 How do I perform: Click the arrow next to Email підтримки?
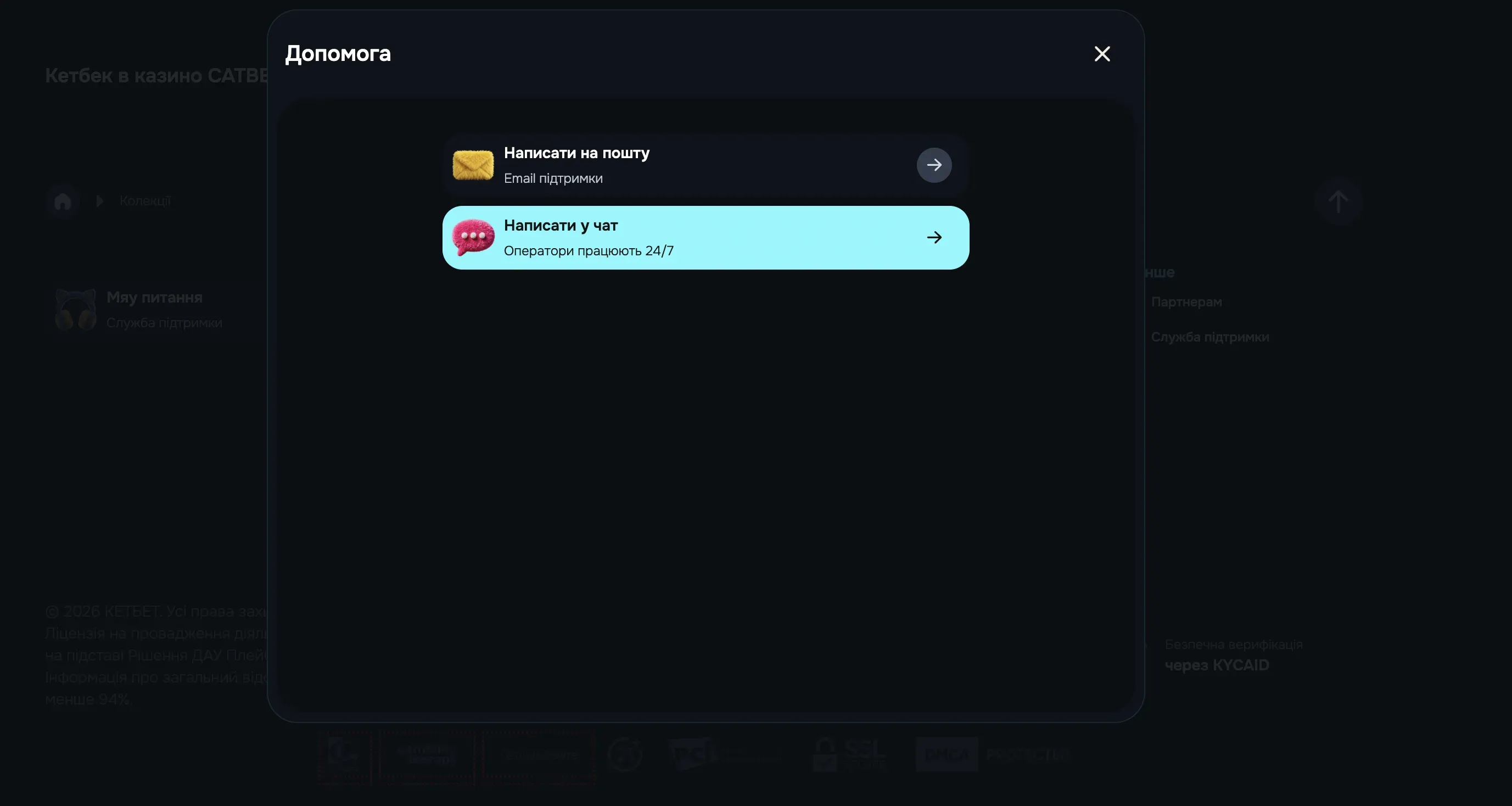(x=934, y=165)
